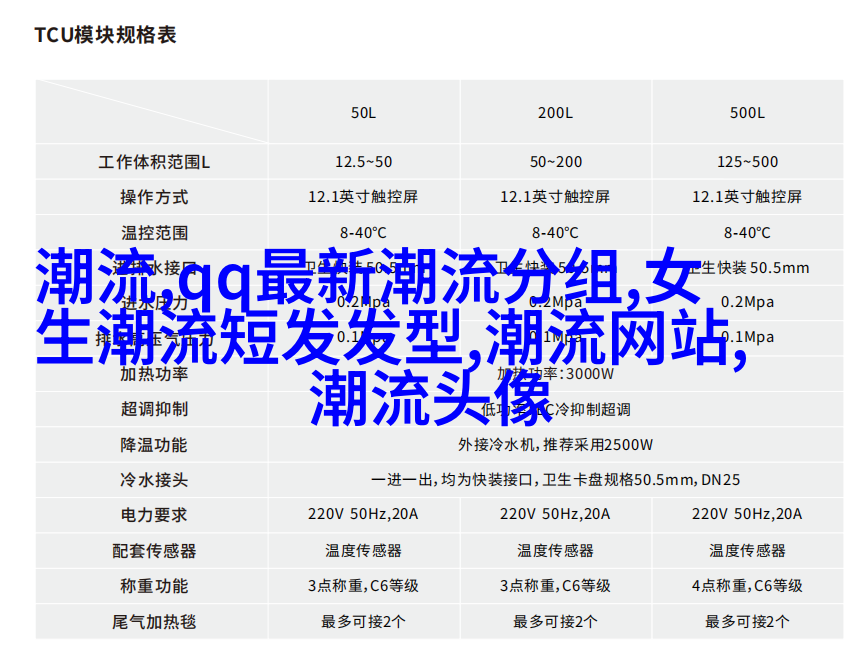This screenshot has width=861, height=660.
Task: Select the 50~200 volume cell
Action: [556, 162]
